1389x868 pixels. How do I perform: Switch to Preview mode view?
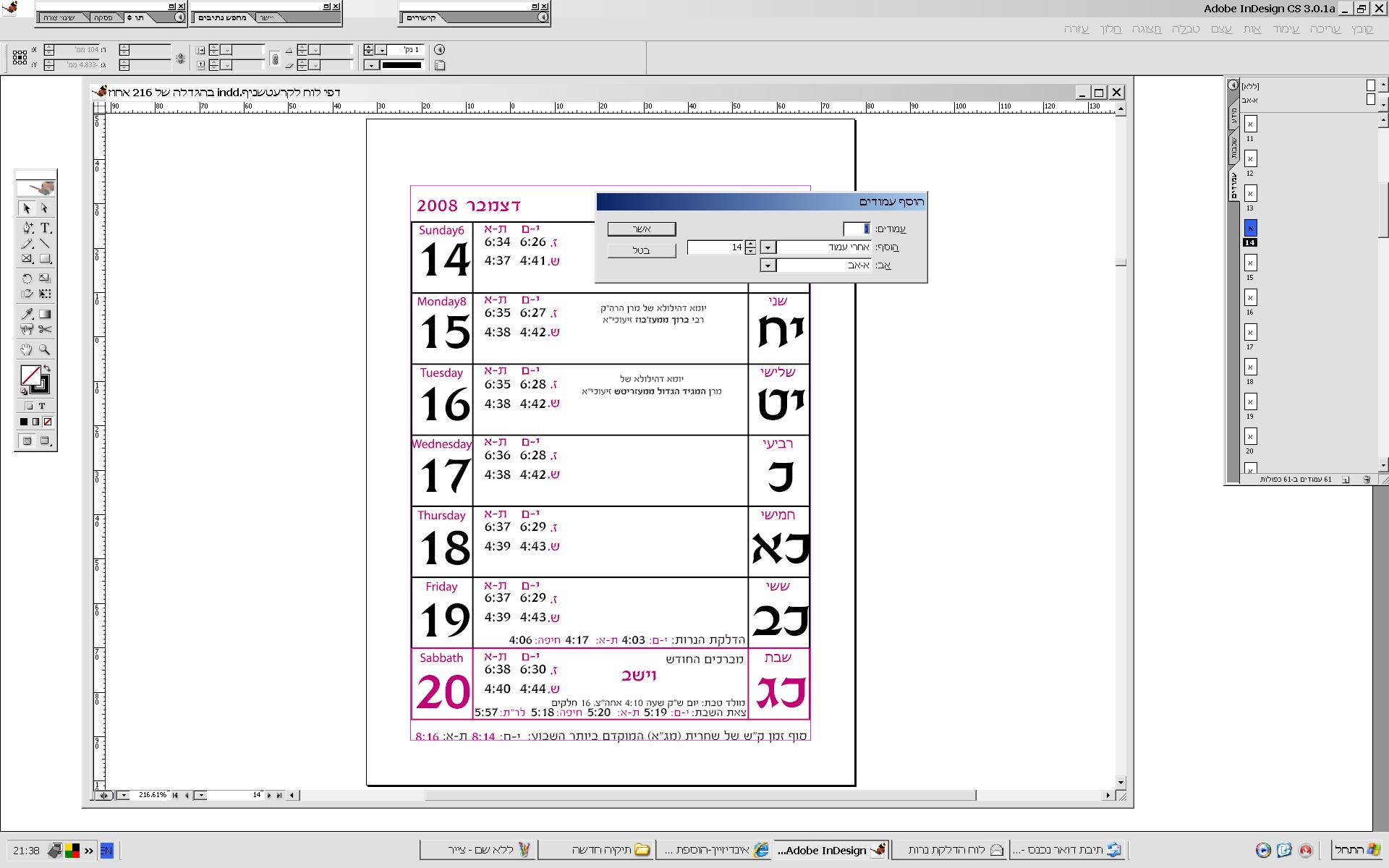(x=45, y=441)
